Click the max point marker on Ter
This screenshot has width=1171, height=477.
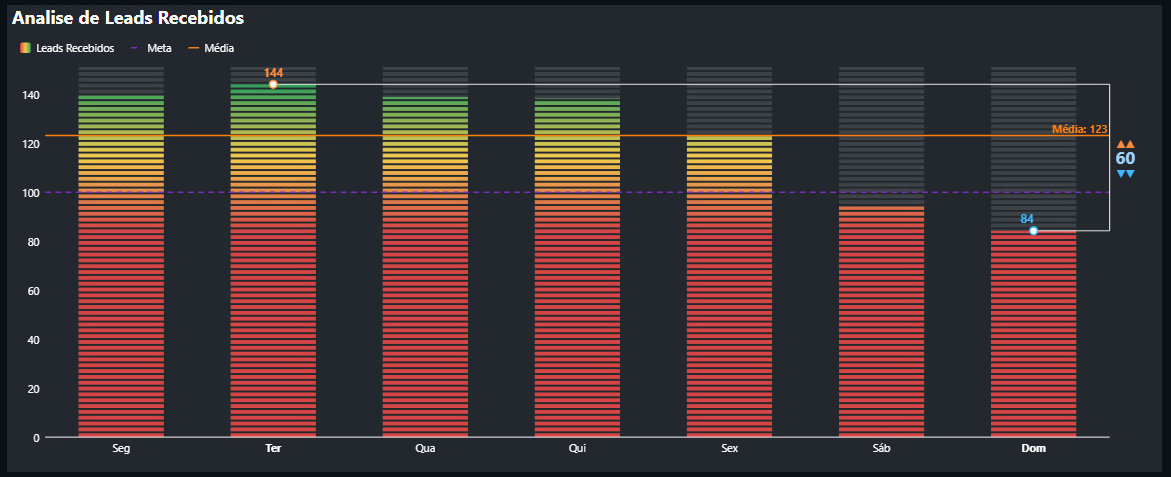273,84
